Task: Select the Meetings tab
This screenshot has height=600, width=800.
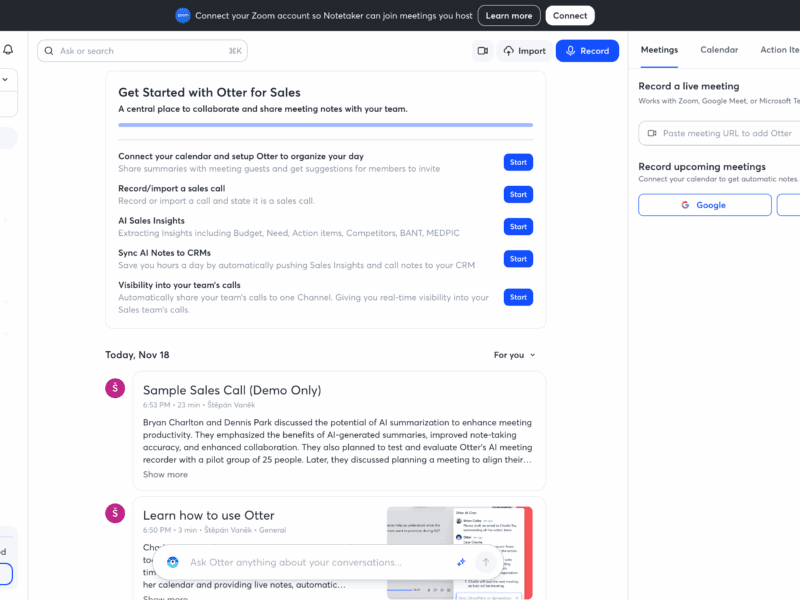Action: click(659, 50)
